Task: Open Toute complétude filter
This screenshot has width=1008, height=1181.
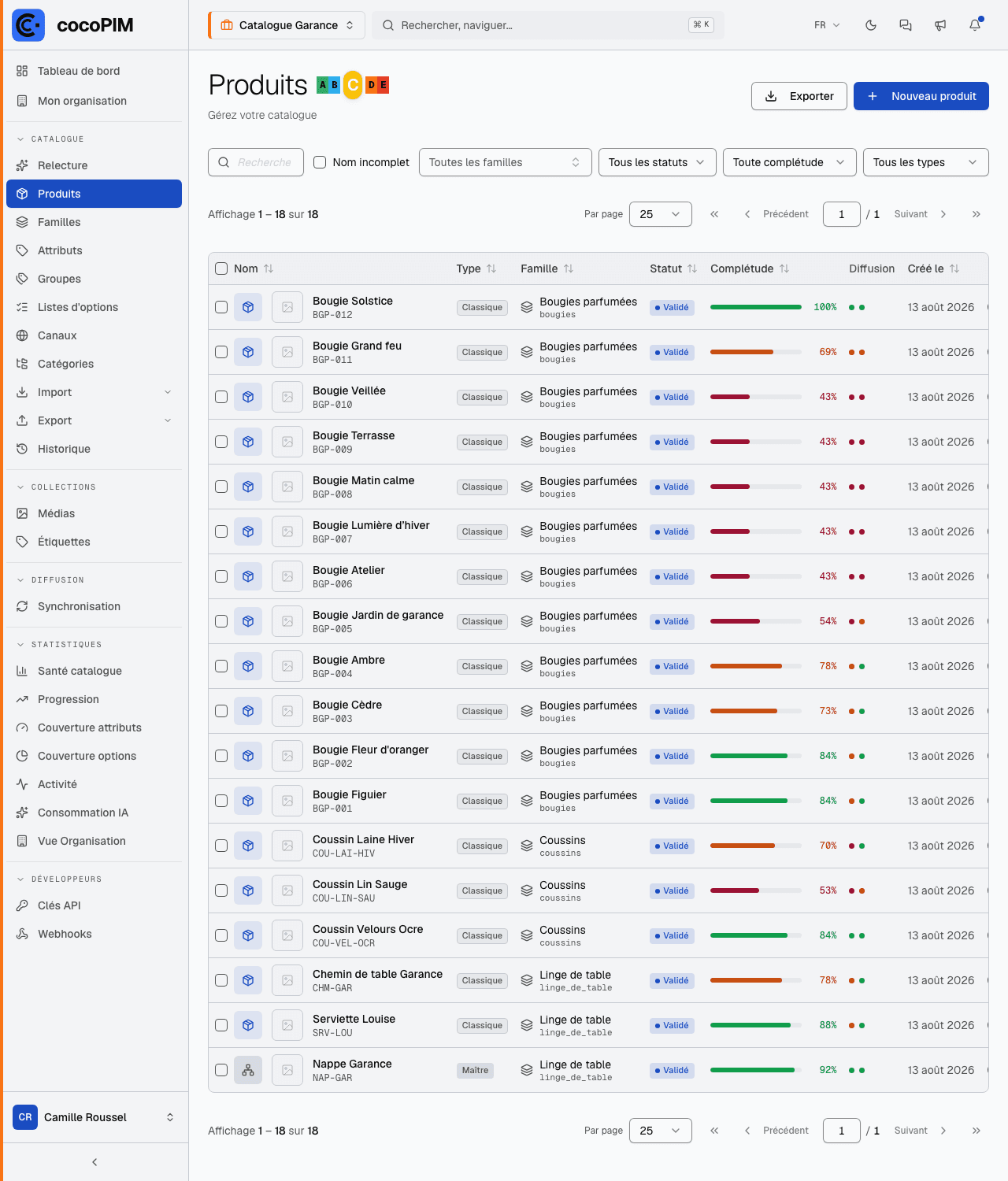Action: [790, 162]
